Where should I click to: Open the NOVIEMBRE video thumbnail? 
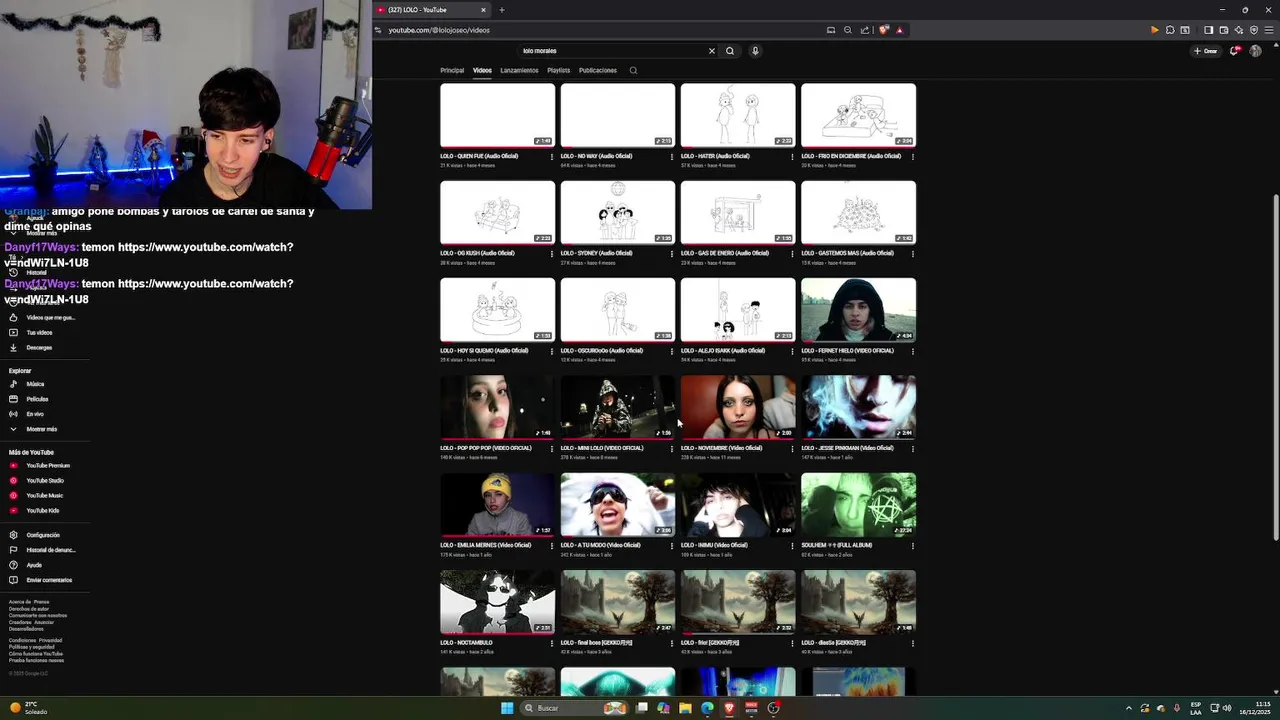738,407
